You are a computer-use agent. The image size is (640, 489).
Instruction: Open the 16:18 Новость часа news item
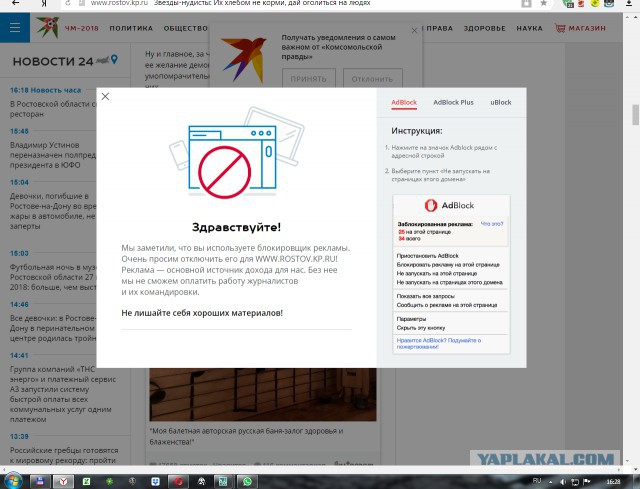(x=53, y=102)
